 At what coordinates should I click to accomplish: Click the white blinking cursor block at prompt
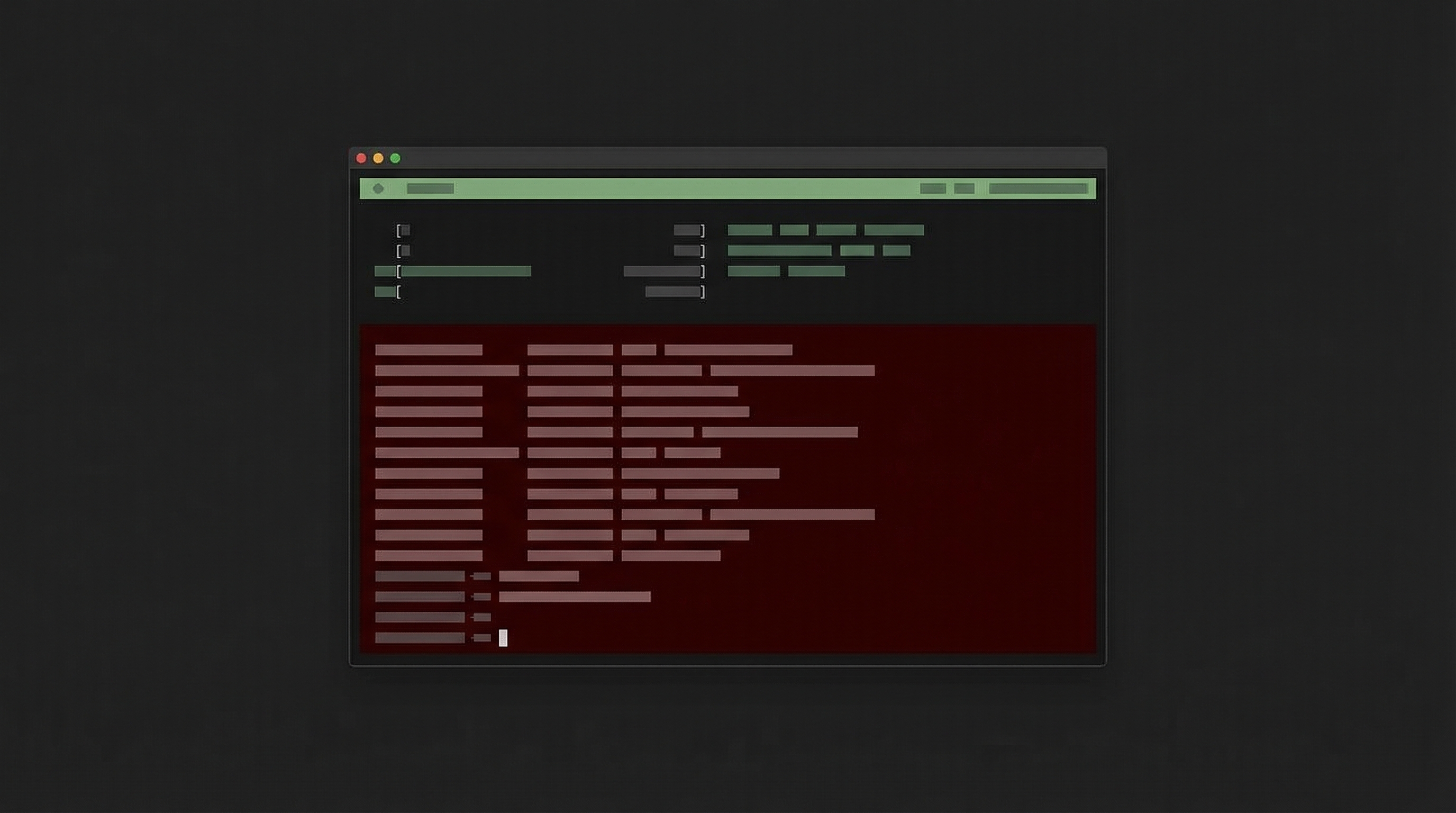503,638
